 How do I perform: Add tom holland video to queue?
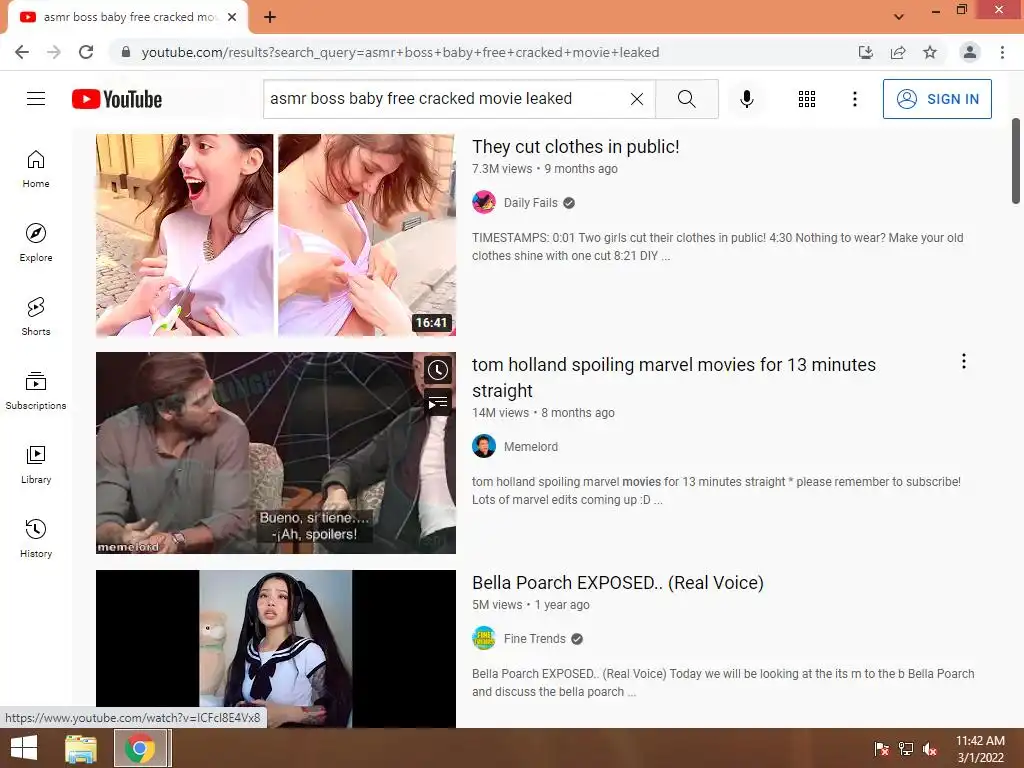pyautogui.click(x=438, y=404)
